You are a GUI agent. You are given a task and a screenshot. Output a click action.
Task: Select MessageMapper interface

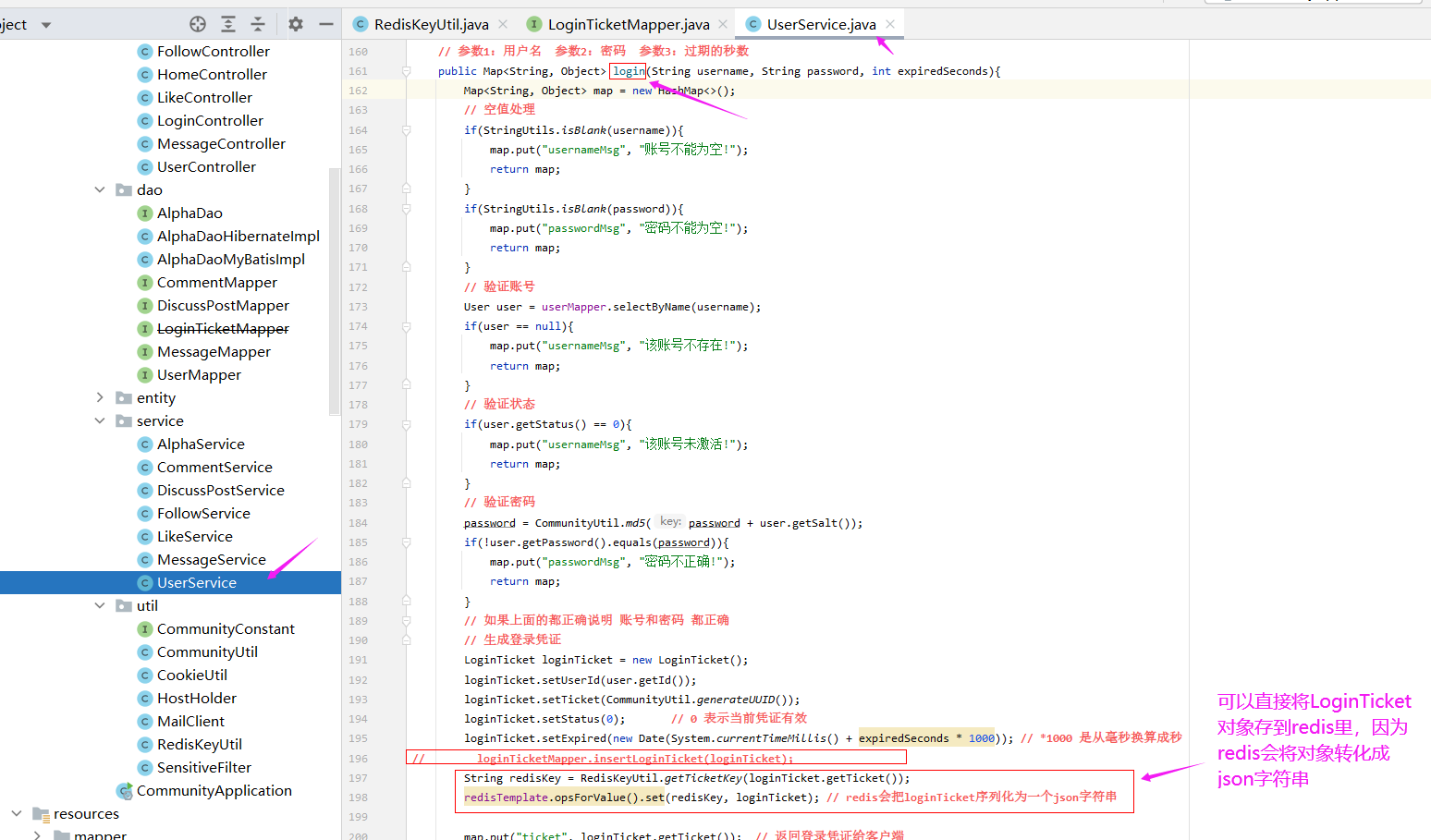[x=214, y=351]
